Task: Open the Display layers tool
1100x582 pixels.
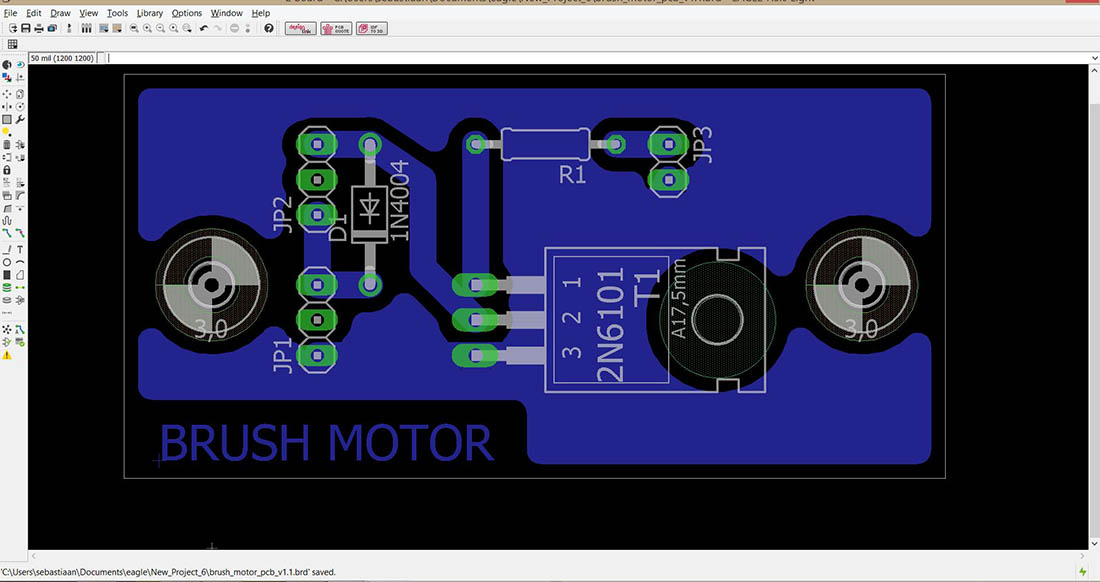Action: 7,76
